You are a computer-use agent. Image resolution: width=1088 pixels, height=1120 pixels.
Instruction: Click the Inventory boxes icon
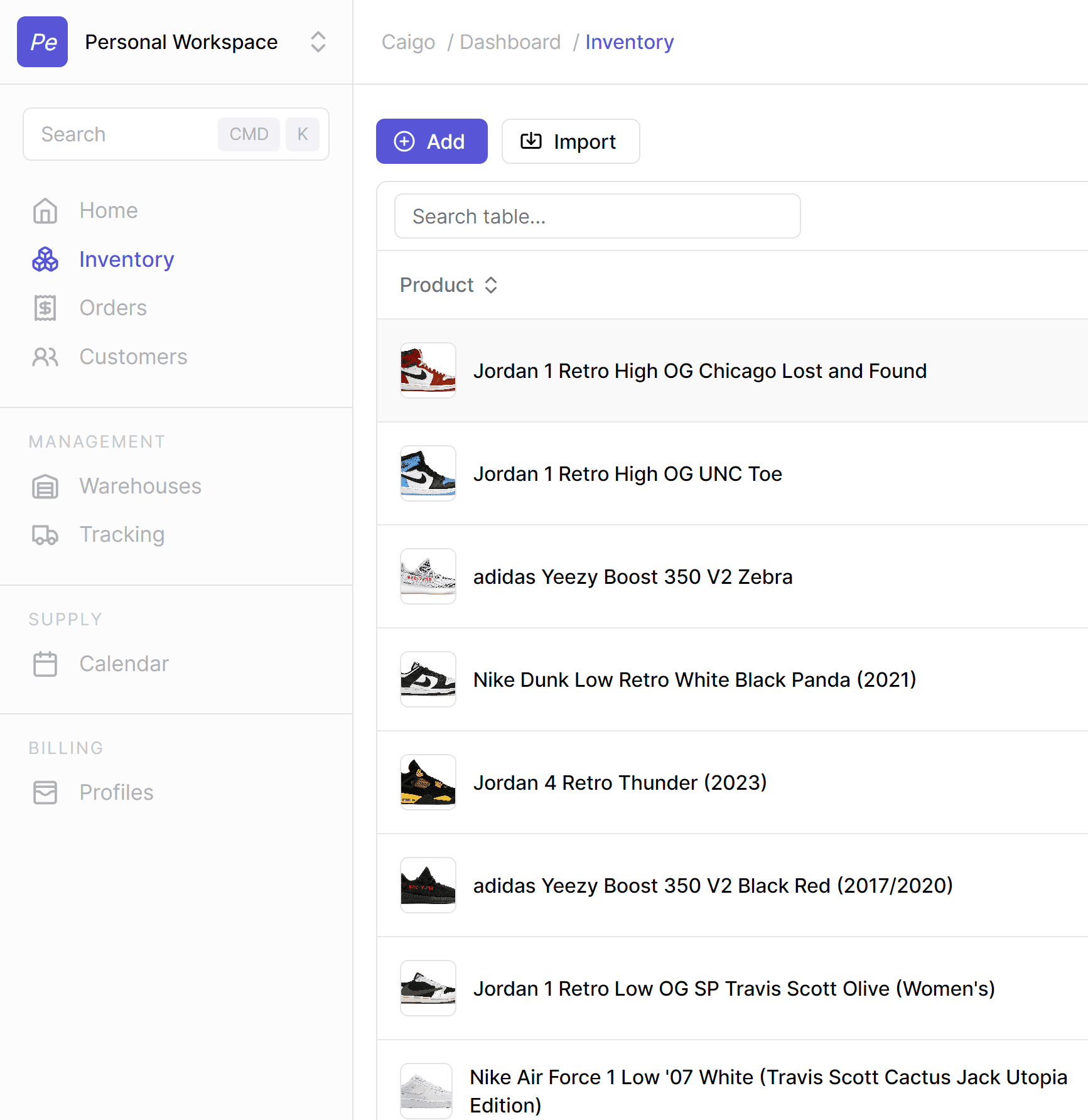point(45,259)
